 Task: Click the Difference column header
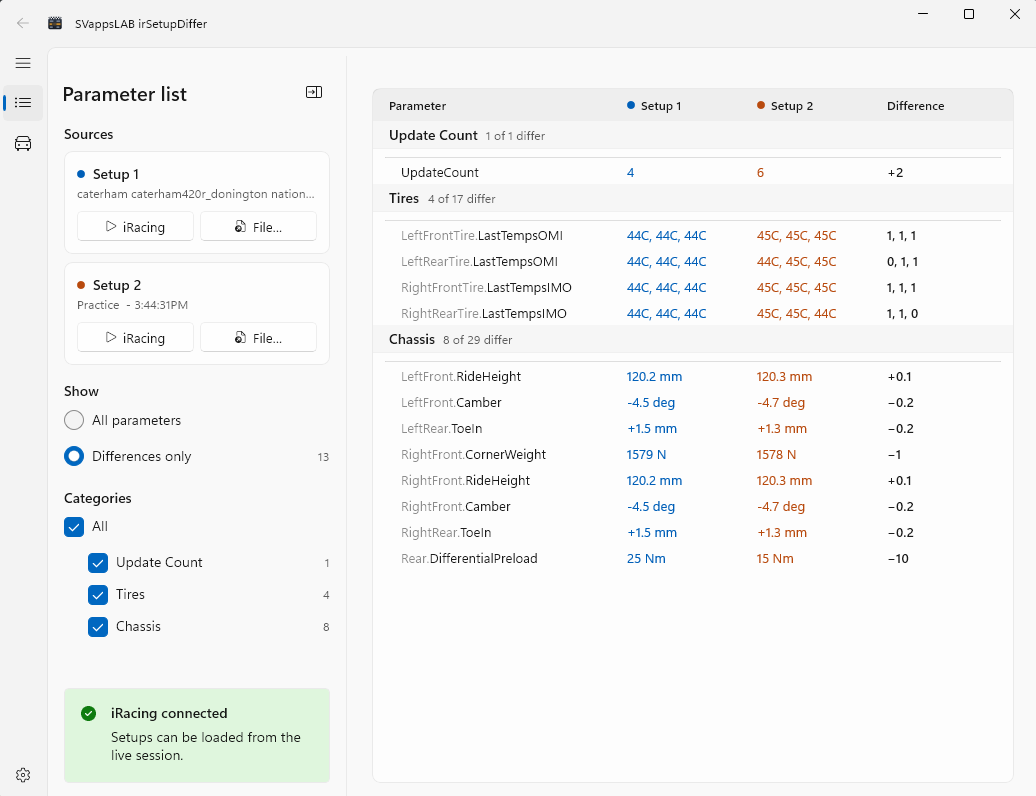[x=915, y=106]
